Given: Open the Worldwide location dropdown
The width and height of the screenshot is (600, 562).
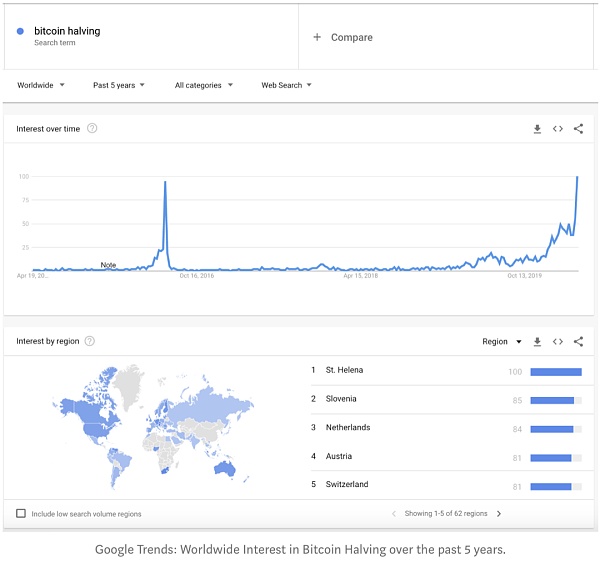Looking at the screenshot, I should [x=41, y=85].
